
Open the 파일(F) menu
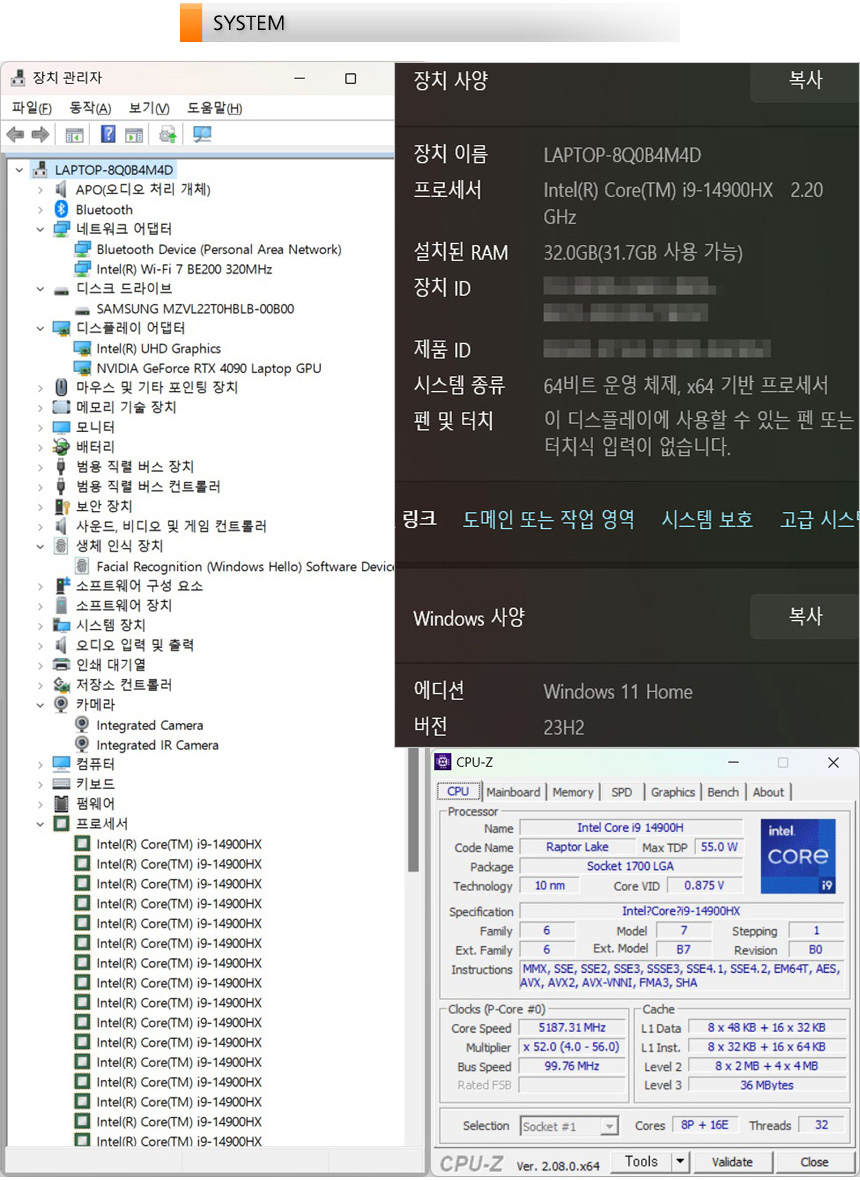[32, 108]
